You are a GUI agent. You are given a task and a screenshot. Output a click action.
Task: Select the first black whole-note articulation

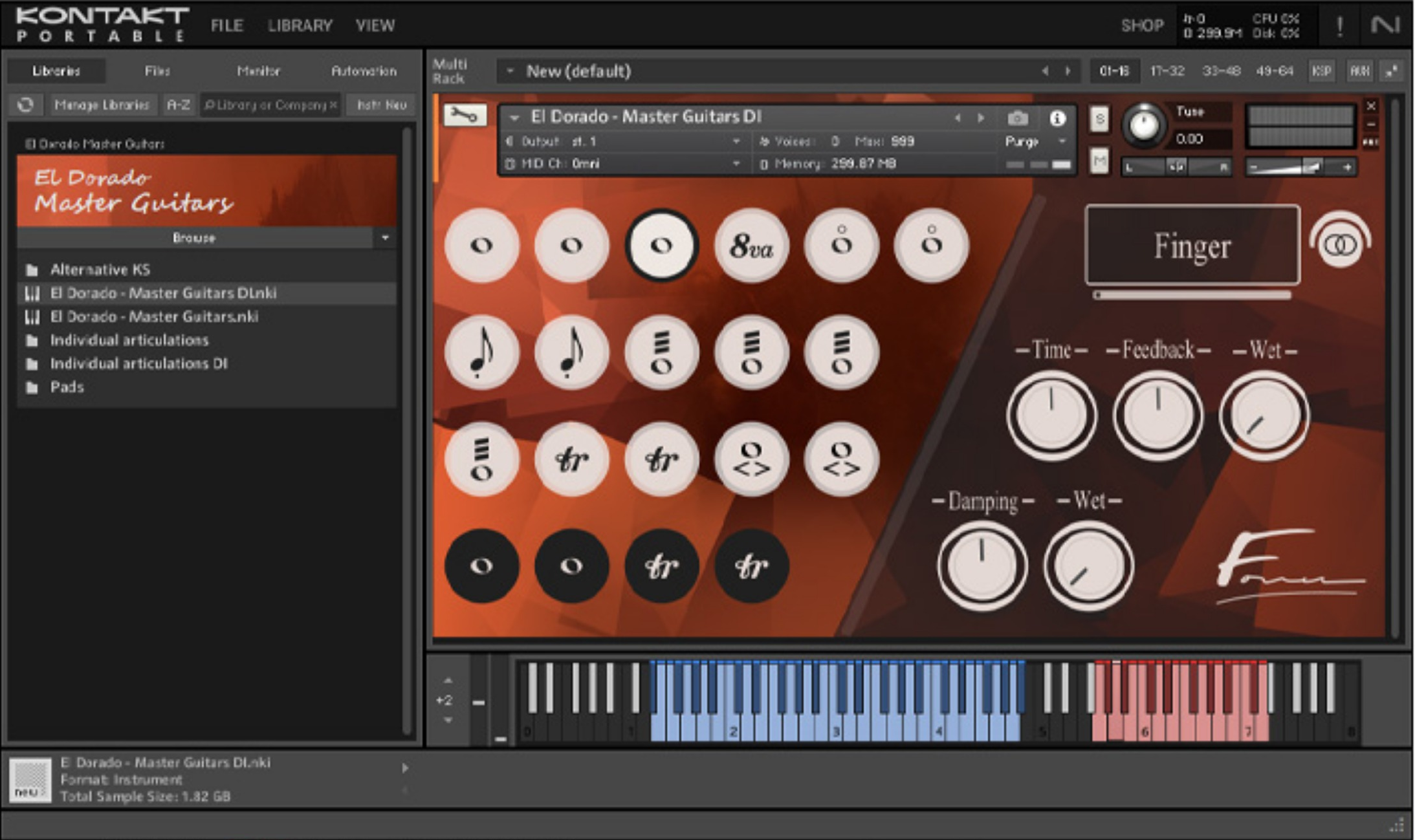pos(481,566)
